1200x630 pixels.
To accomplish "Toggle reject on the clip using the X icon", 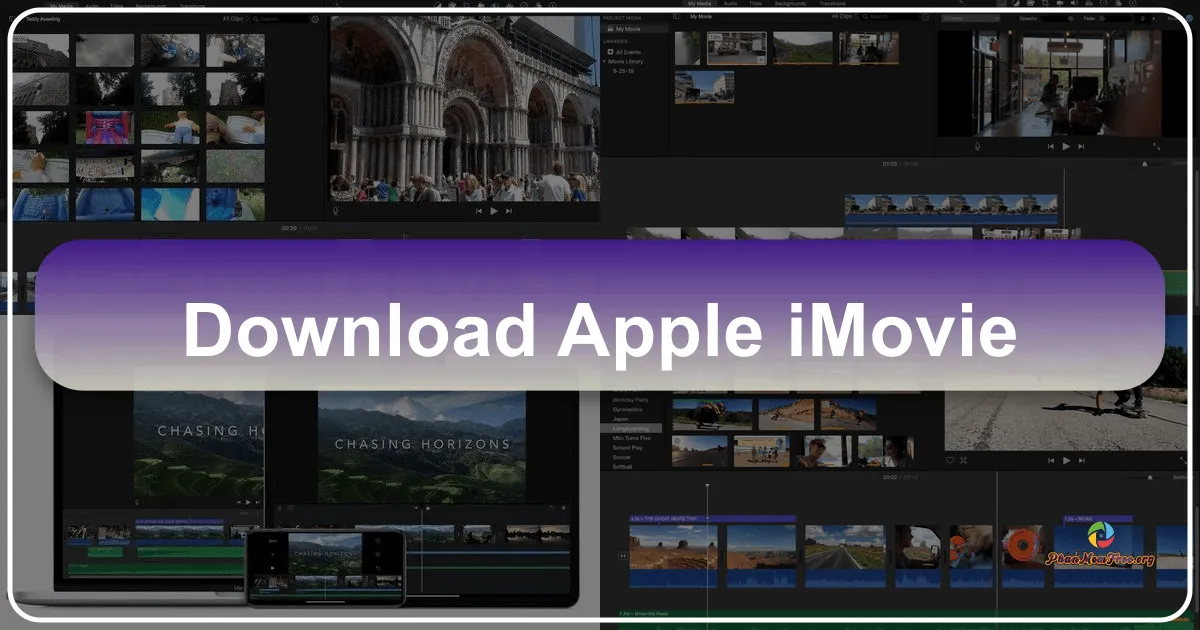I will tap(963, 460).
